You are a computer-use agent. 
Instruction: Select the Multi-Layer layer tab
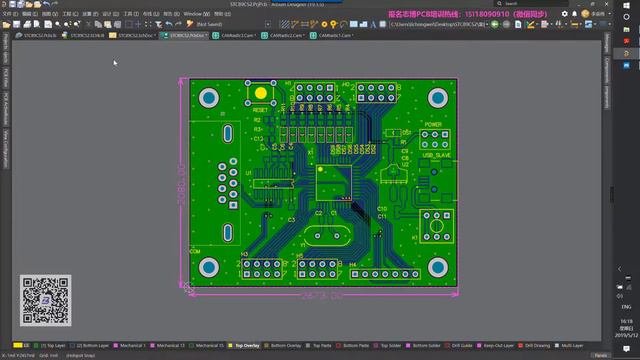pyautogui.click(x=569, y=346)
